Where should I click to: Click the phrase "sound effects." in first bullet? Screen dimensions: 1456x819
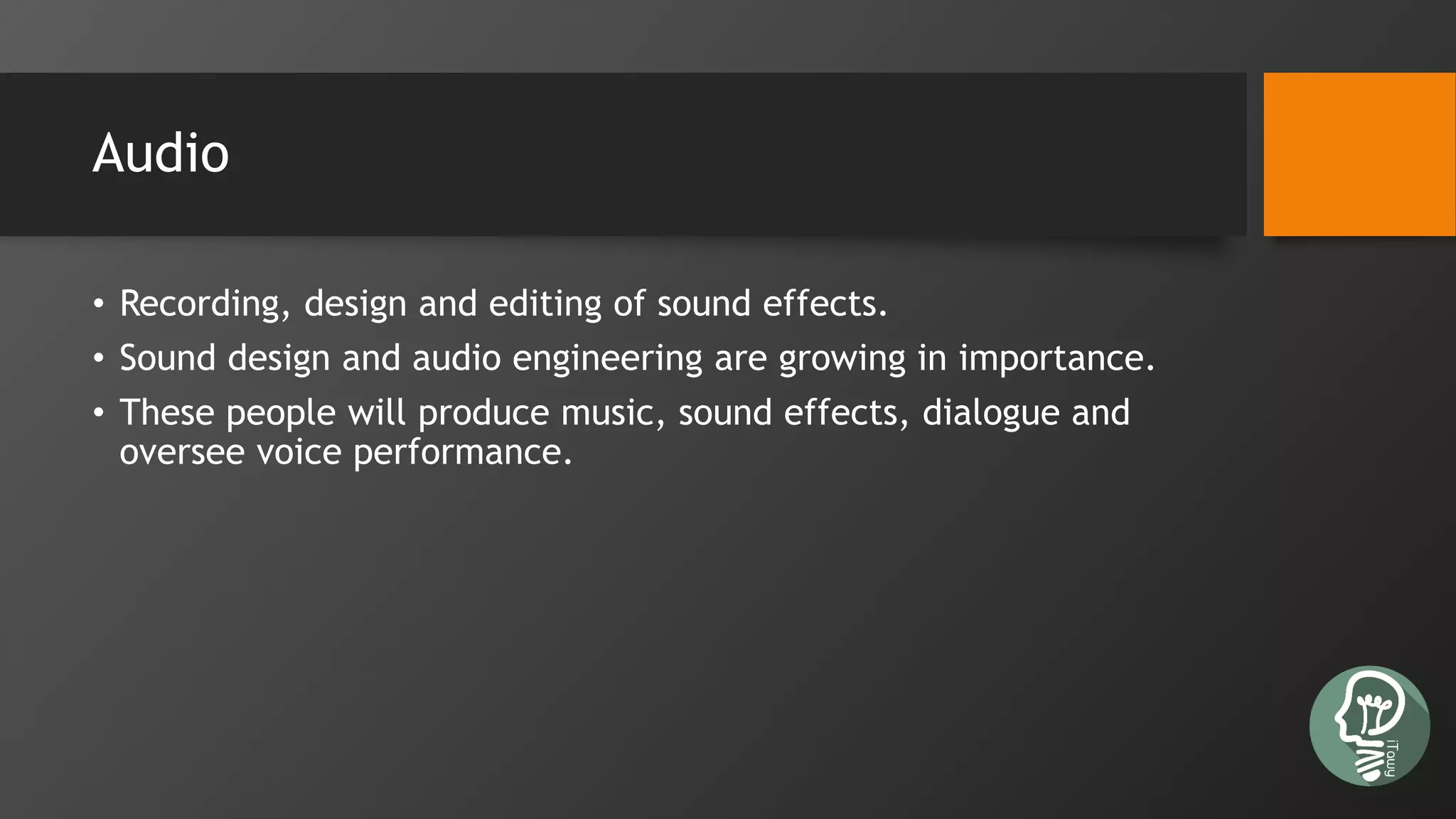(x=772, y=304)
